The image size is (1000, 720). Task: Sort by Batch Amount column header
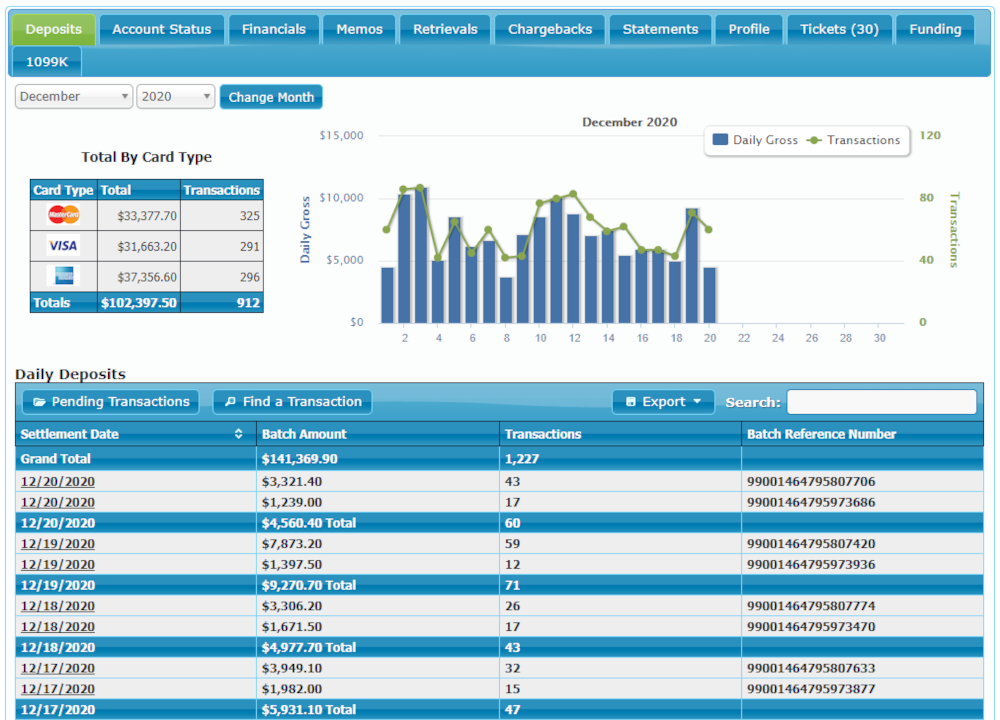point(304,434)
